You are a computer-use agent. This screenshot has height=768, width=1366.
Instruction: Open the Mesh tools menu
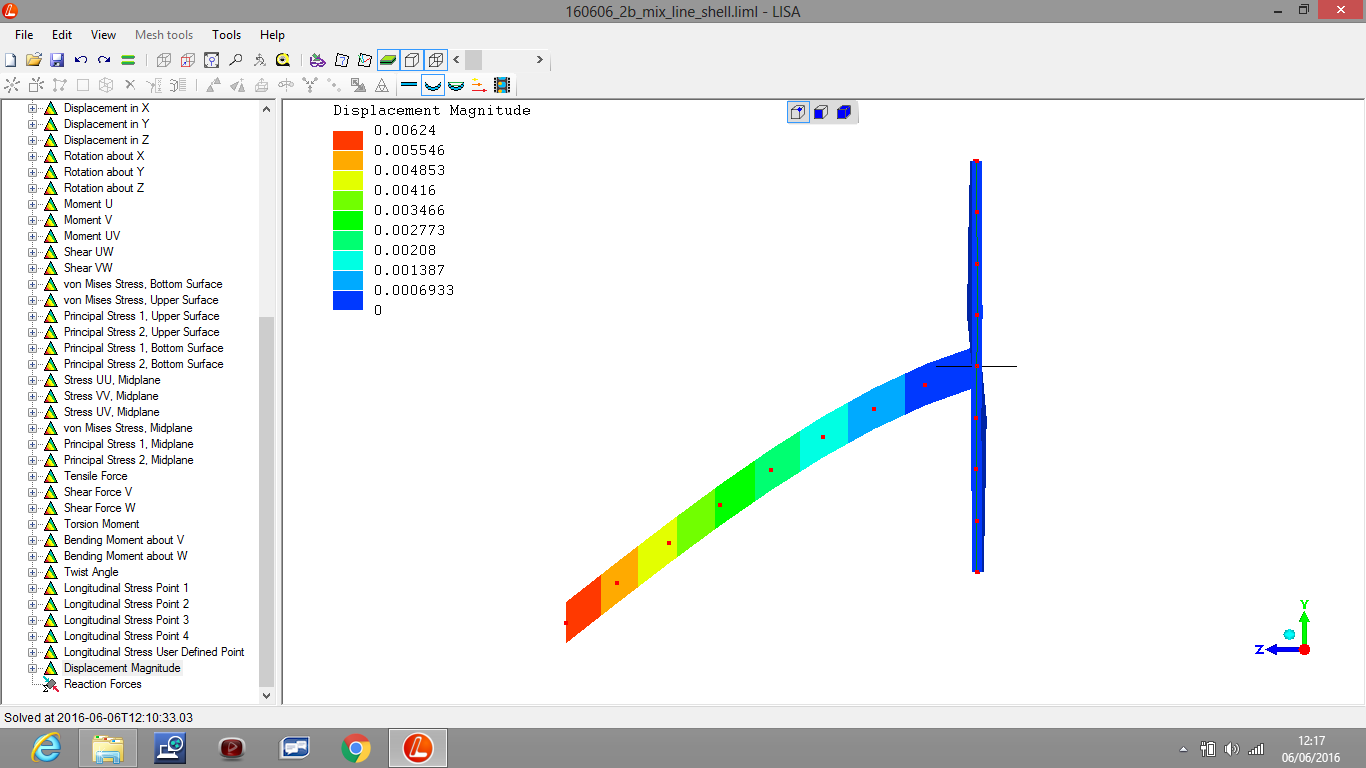click(x=164, y=35)
